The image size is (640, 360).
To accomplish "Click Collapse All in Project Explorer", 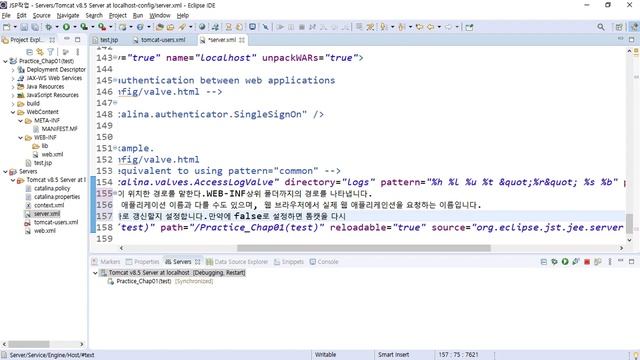I will pos(29,52).
